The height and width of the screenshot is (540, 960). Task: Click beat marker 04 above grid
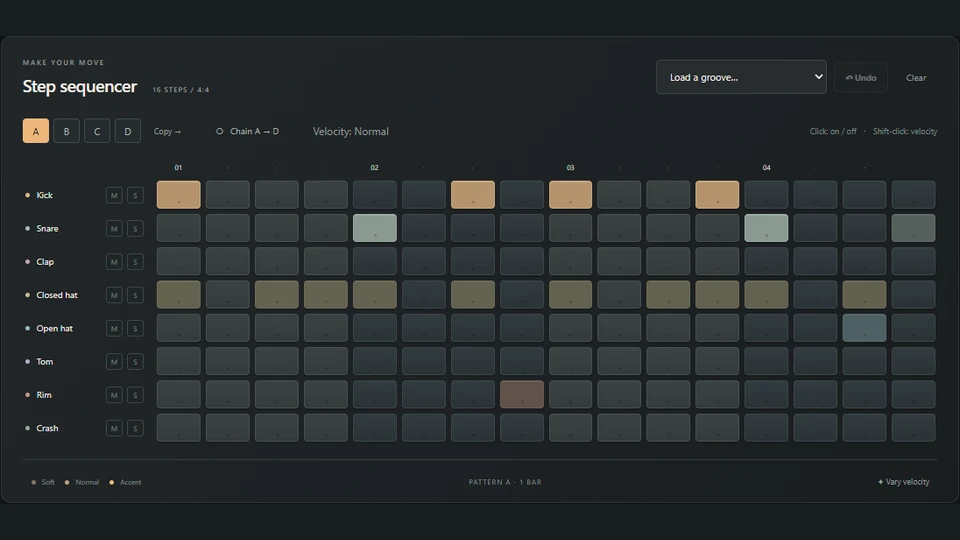(767, 168)
